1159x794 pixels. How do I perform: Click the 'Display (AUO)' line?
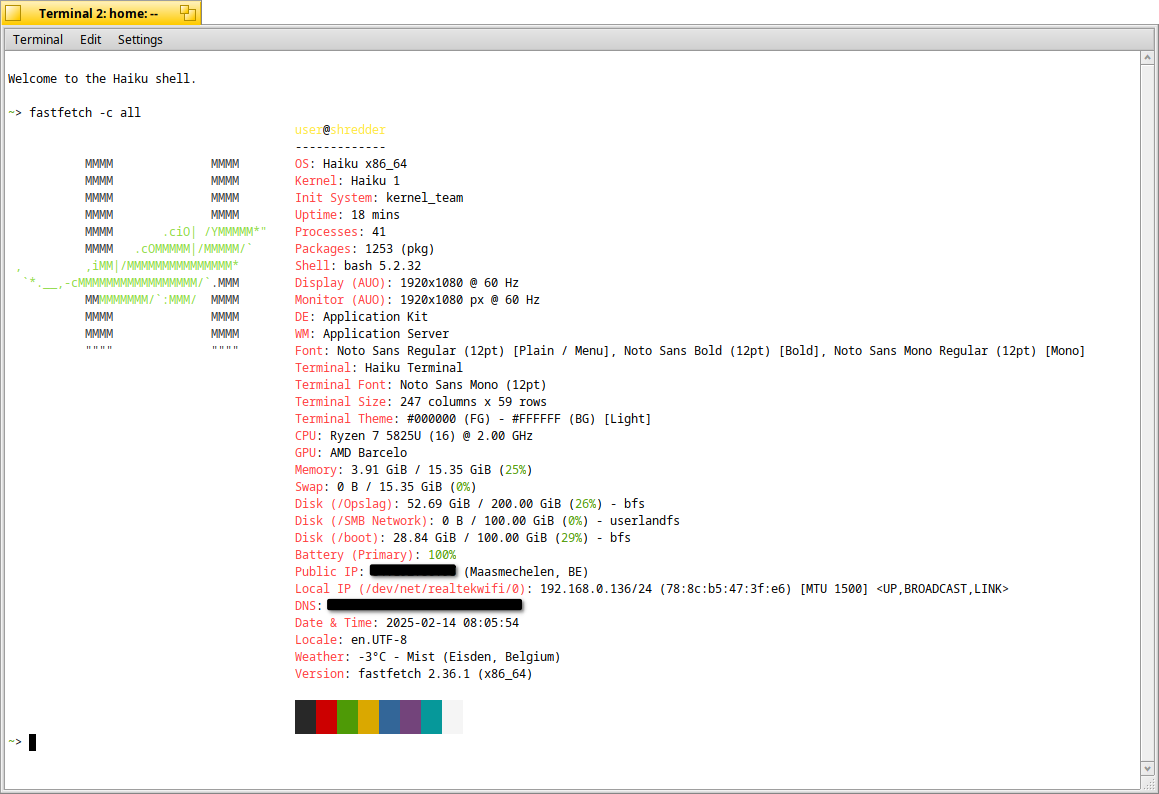click(x=407, y=282)
